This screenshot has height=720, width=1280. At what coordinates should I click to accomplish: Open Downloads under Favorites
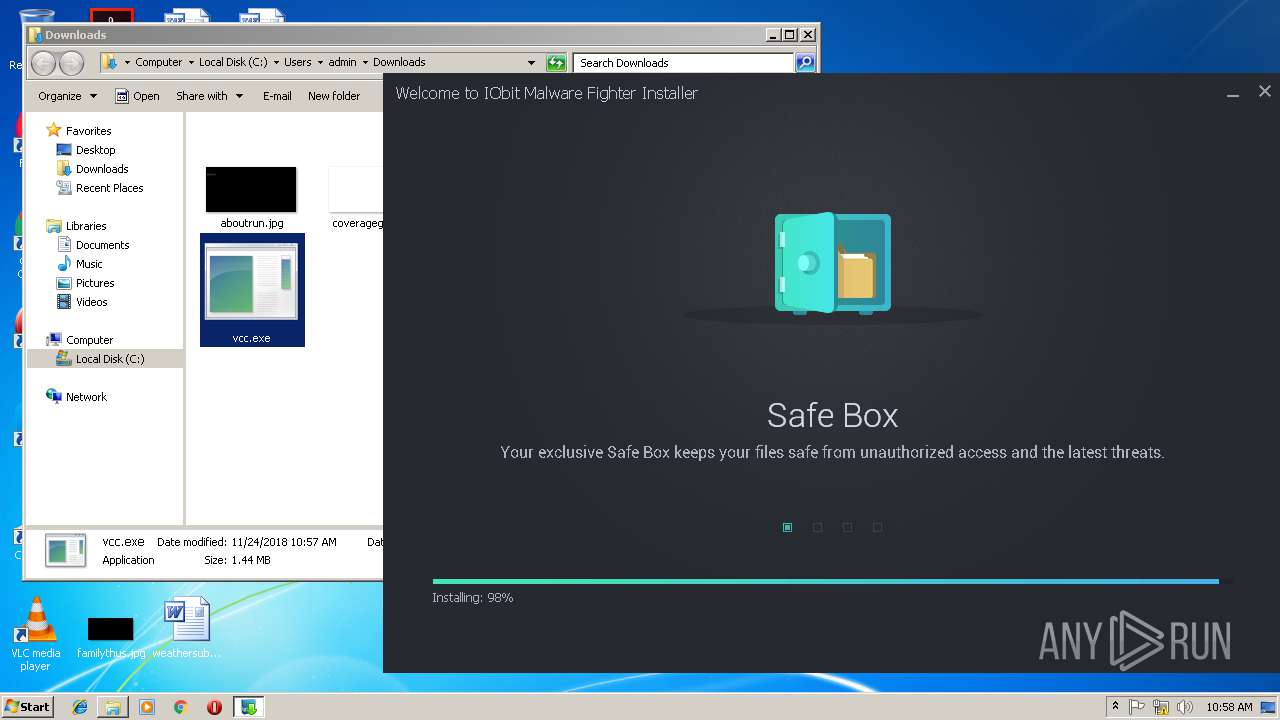102,169
